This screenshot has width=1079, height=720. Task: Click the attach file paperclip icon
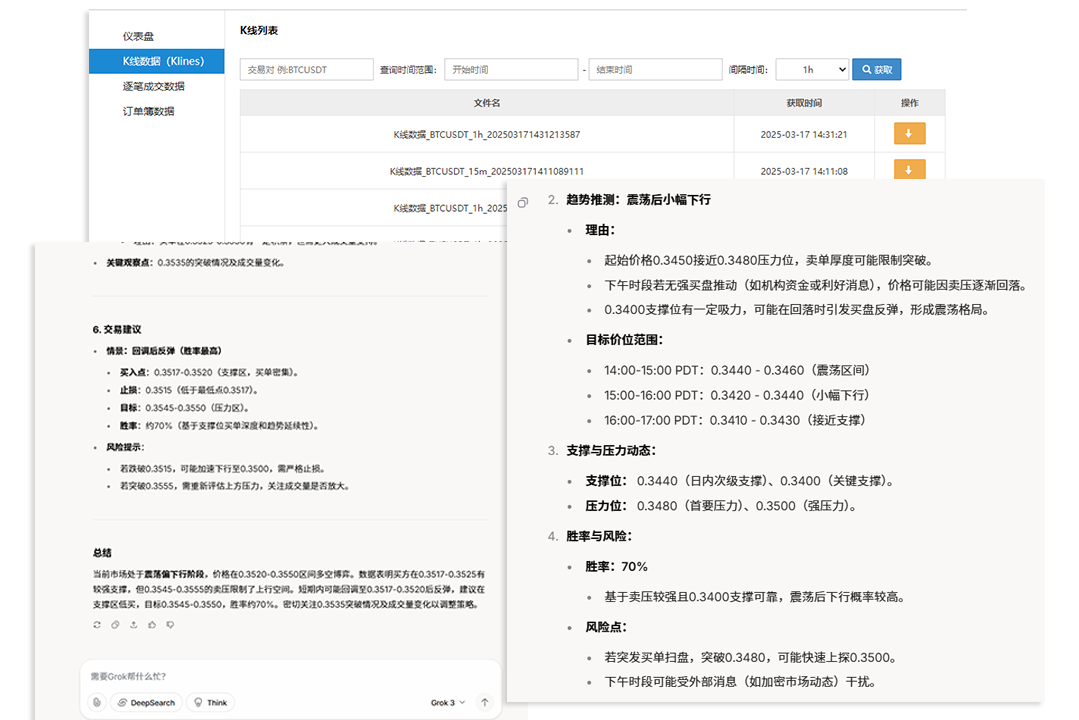click(x=96, y=703)
